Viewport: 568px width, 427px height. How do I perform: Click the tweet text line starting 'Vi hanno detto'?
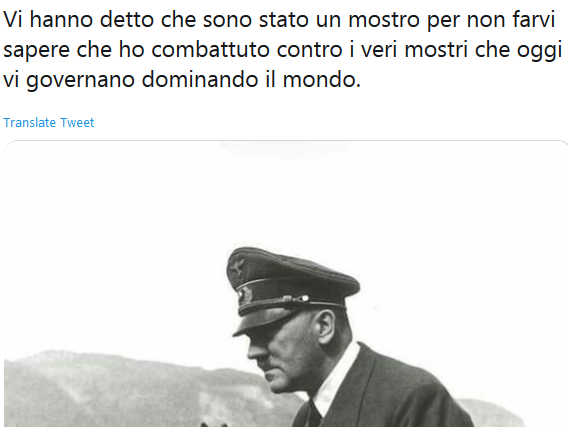pos(279,19)
